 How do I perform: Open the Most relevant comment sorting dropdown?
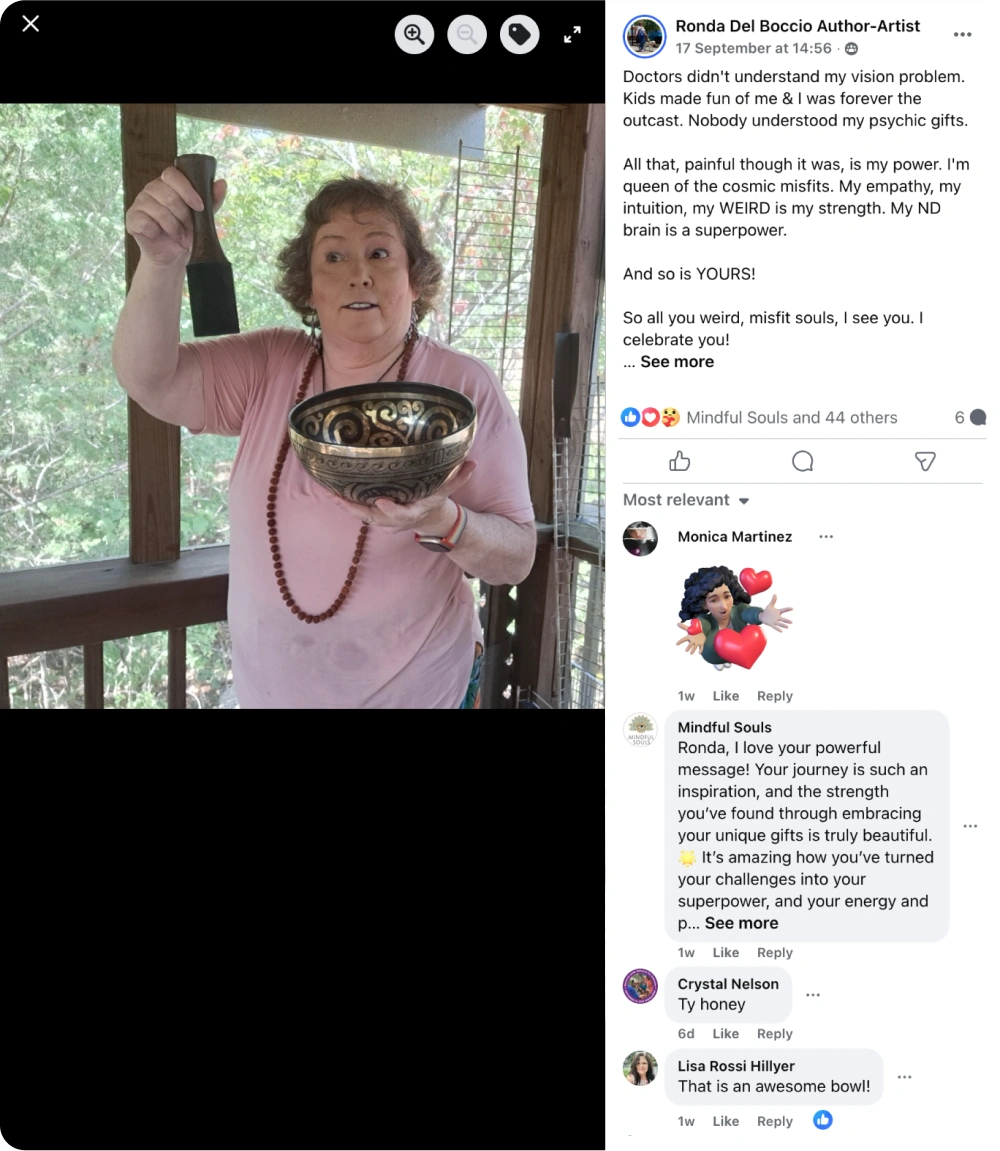[686, 500]
